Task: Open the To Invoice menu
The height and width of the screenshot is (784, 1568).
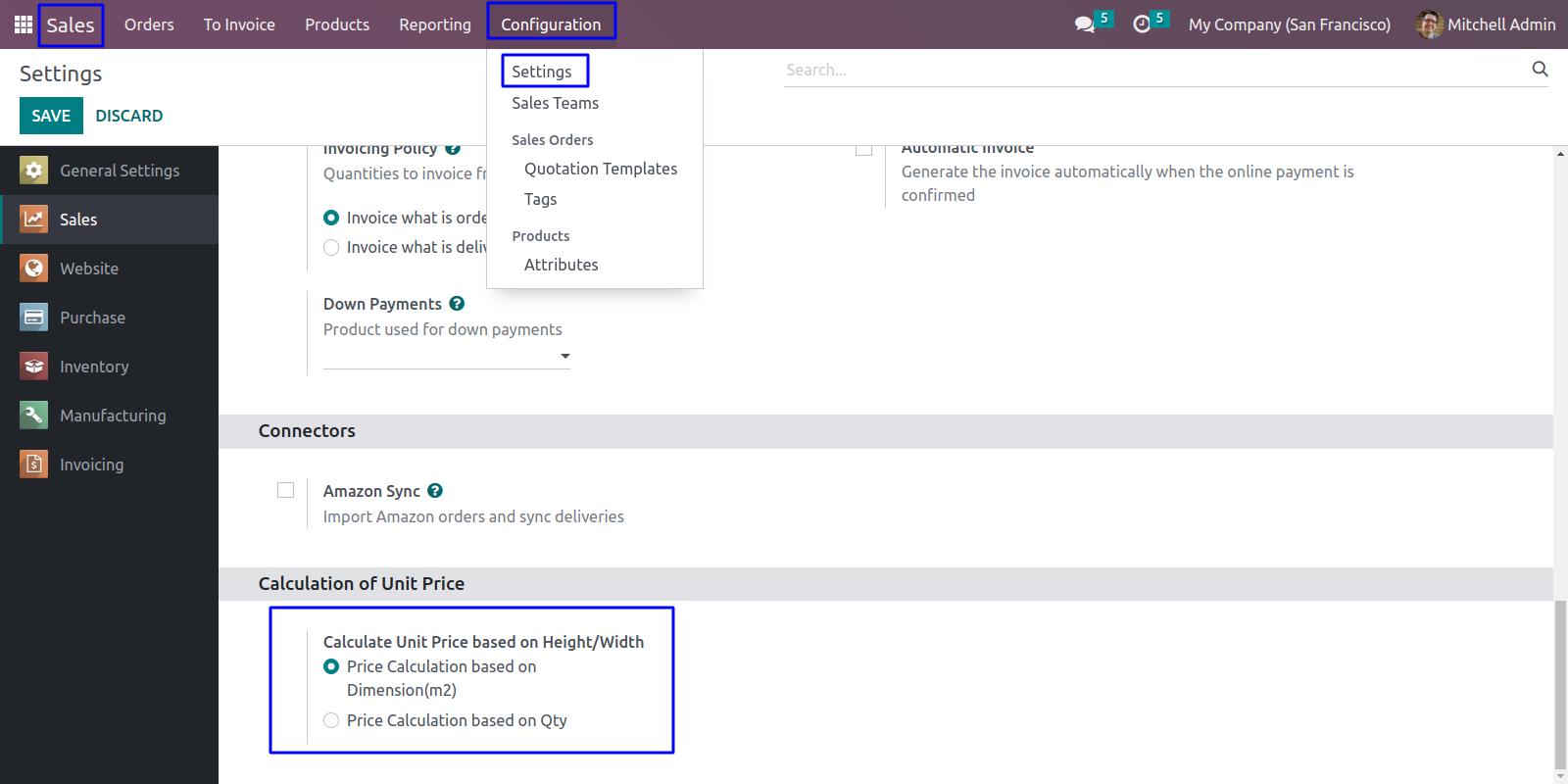Action: click(239, 24)
